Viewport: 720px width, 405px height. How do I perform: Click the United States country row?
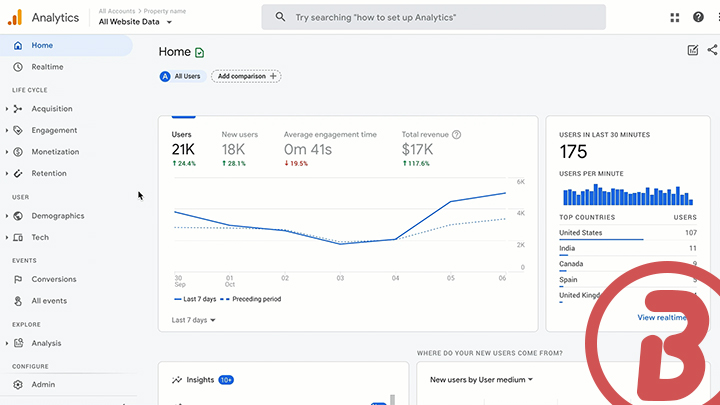coord(628,233)
